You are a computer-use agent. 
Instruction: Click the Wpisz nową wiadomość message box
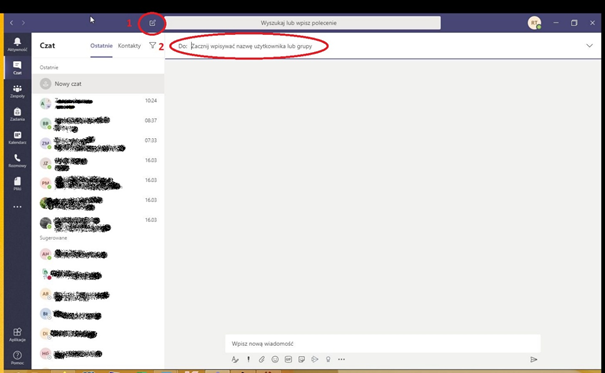383,343
